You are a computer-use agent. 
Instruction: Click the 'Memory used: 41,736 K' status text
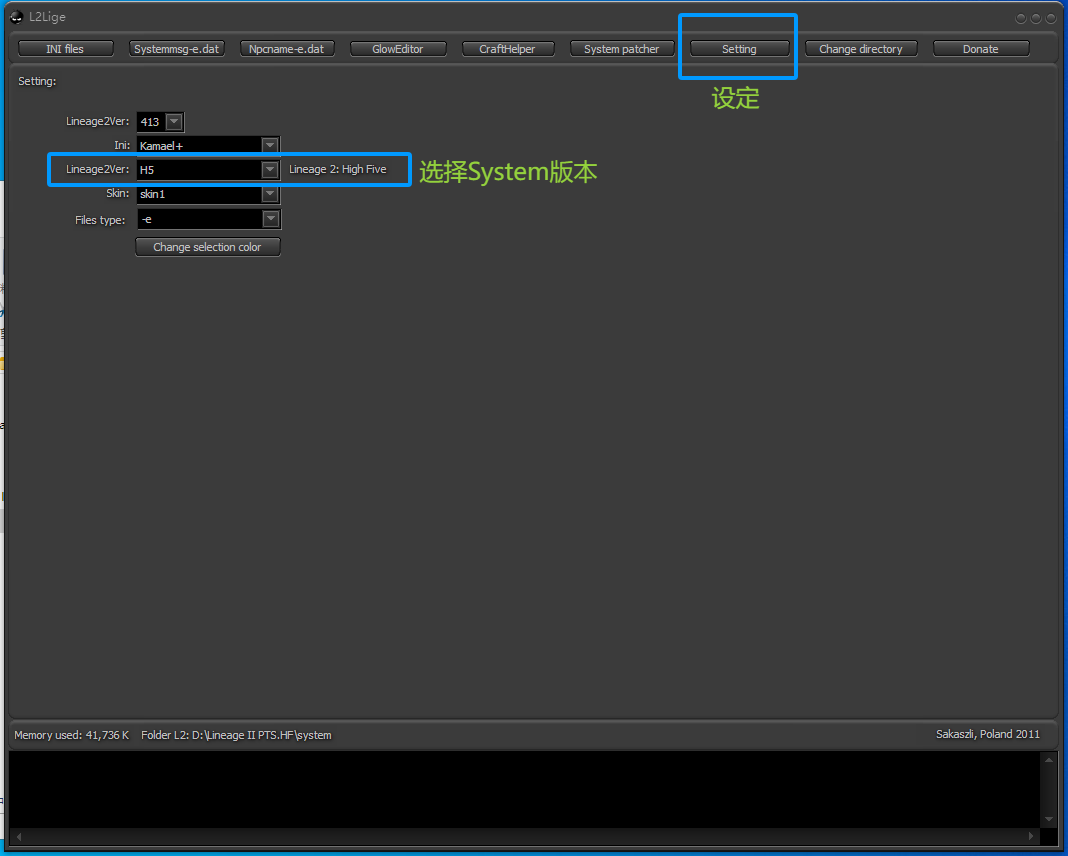click(x=72, y=735)
